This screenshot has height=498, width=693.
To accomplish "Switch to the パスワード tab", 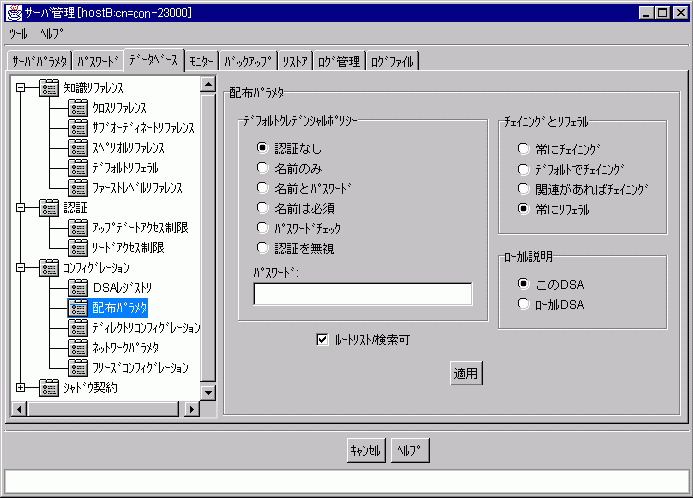I will click(98, 61).
